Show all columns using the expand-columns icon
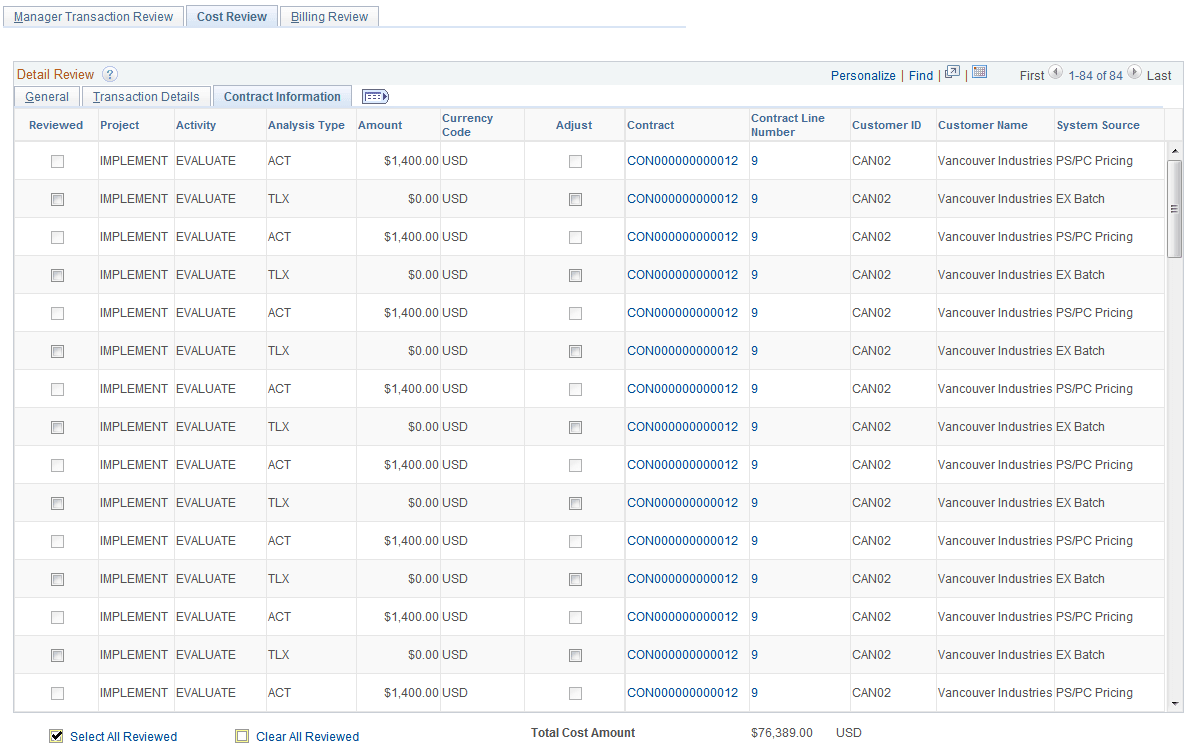The height and width of the screenshot is (751, 1194). coord(375,96)
